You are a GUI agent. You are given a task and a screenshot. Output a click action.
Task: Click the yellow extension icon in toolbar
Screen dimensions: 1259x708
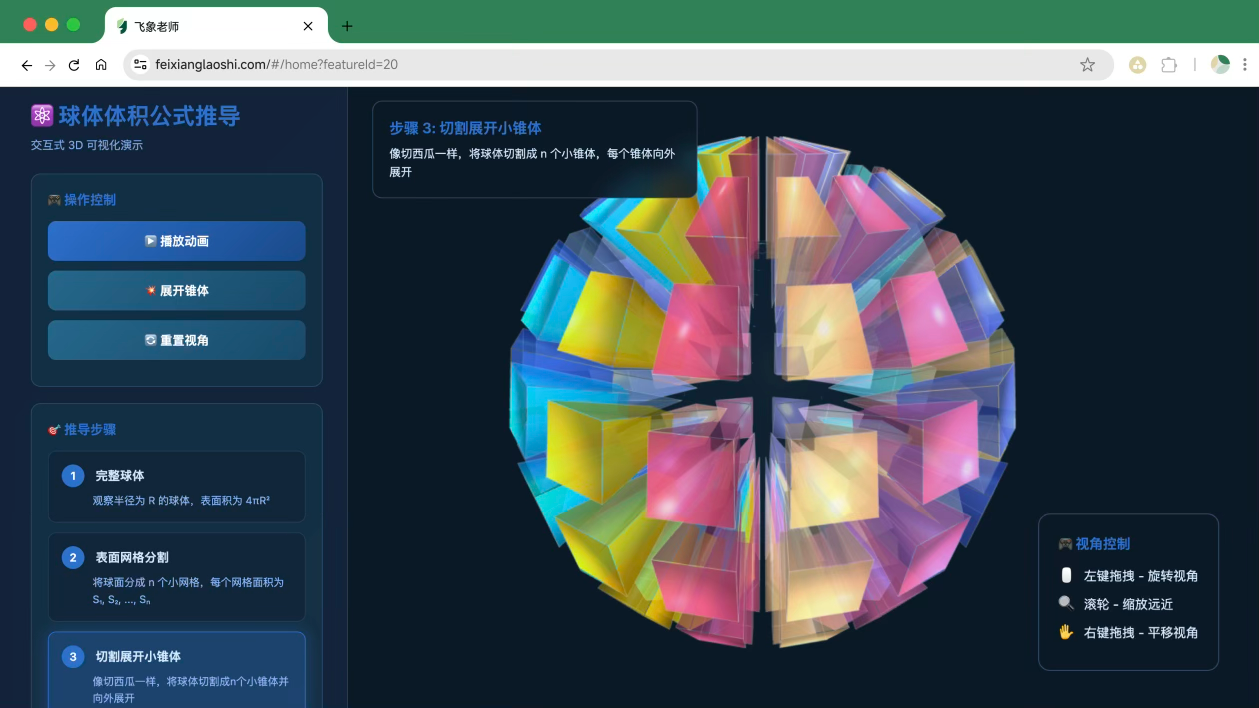coord(1138,65)
